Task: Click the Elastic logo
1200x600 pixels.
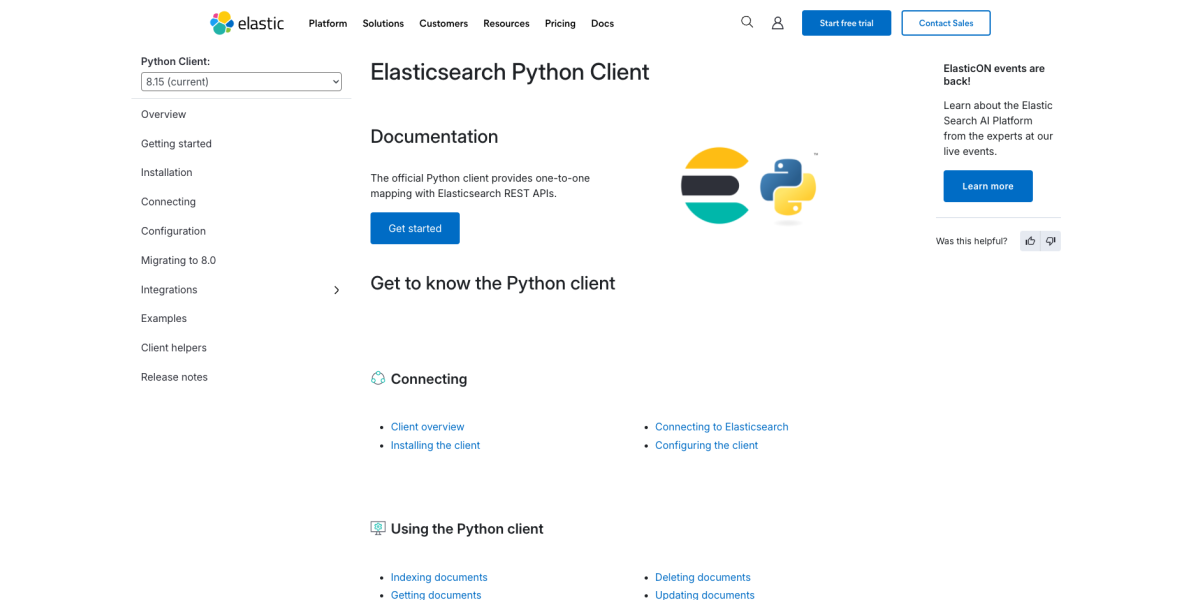Action: (246, 22)
